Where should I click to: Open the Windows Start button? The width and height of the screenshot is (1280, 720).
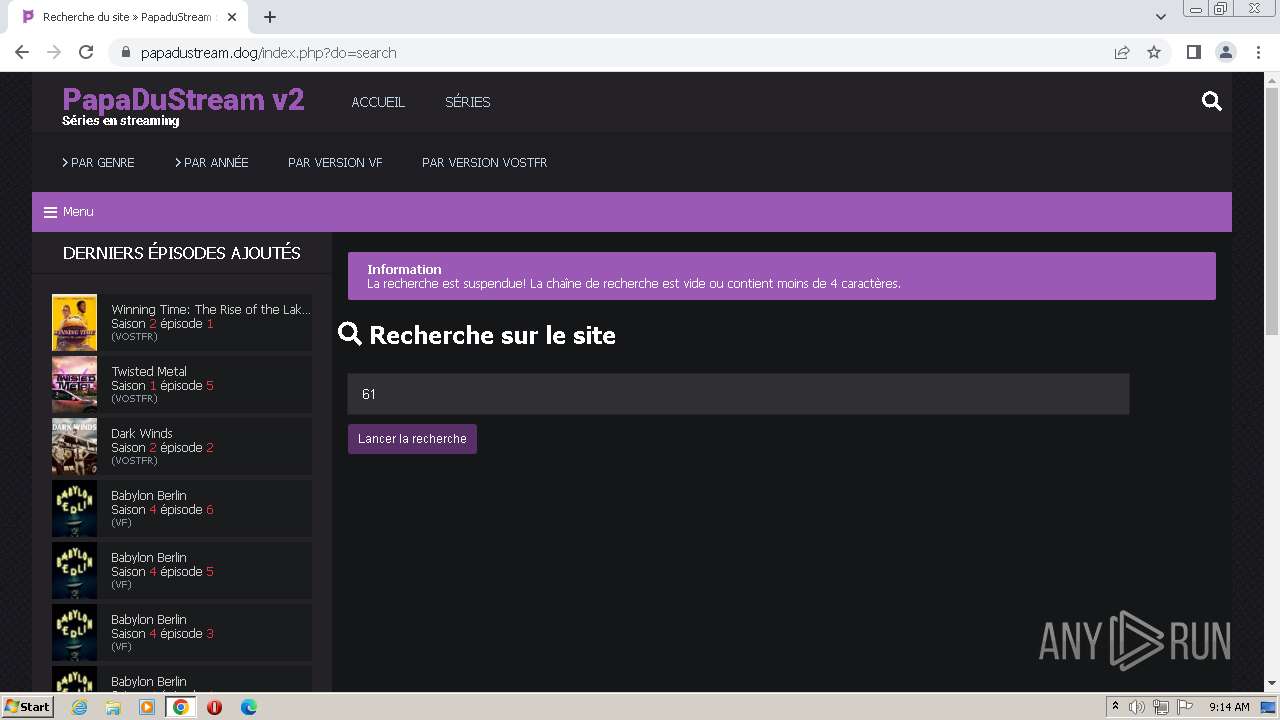27,707
